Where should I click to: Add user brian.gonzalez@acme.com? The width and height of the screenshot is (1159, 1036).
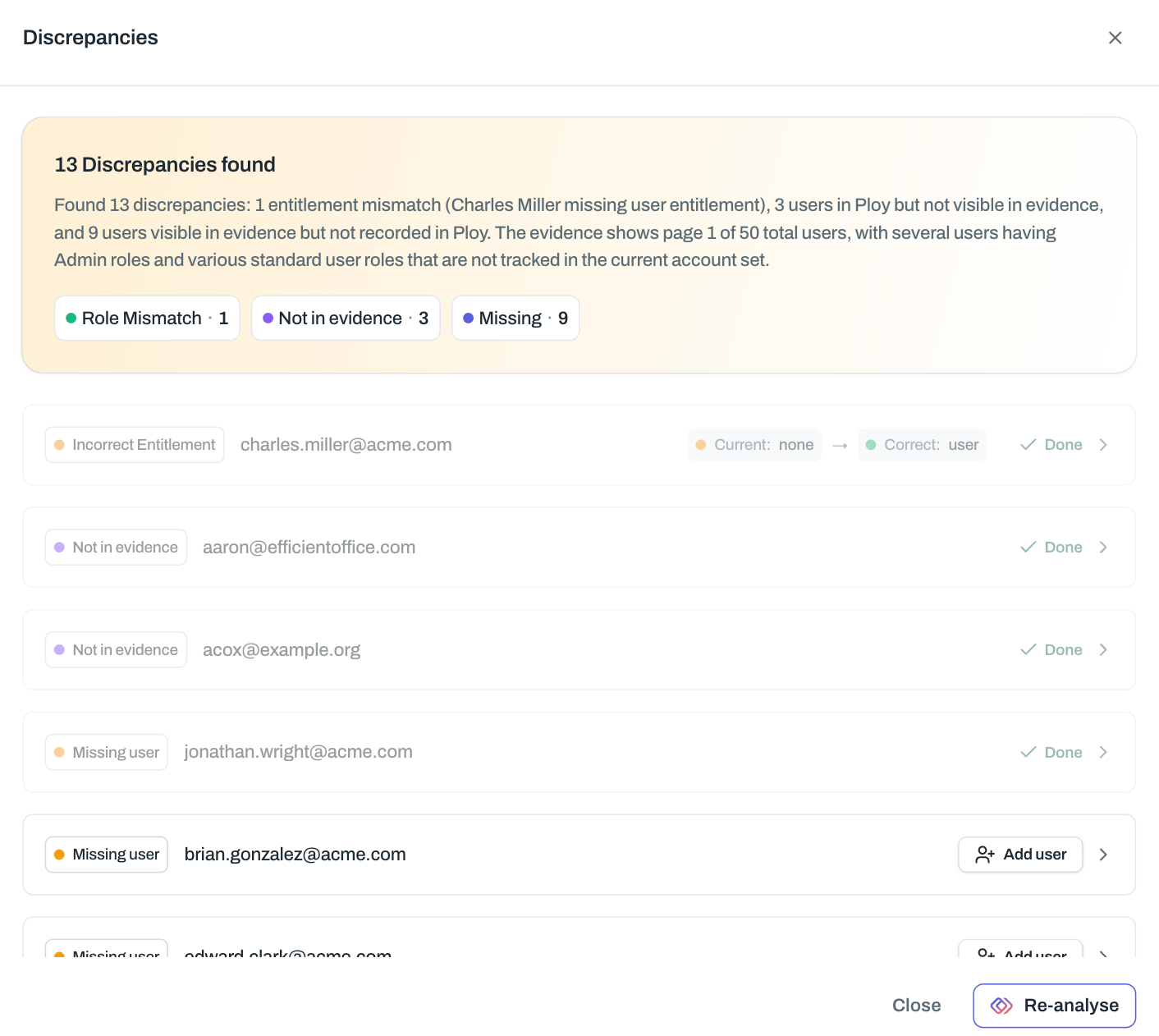[1020, 855]
